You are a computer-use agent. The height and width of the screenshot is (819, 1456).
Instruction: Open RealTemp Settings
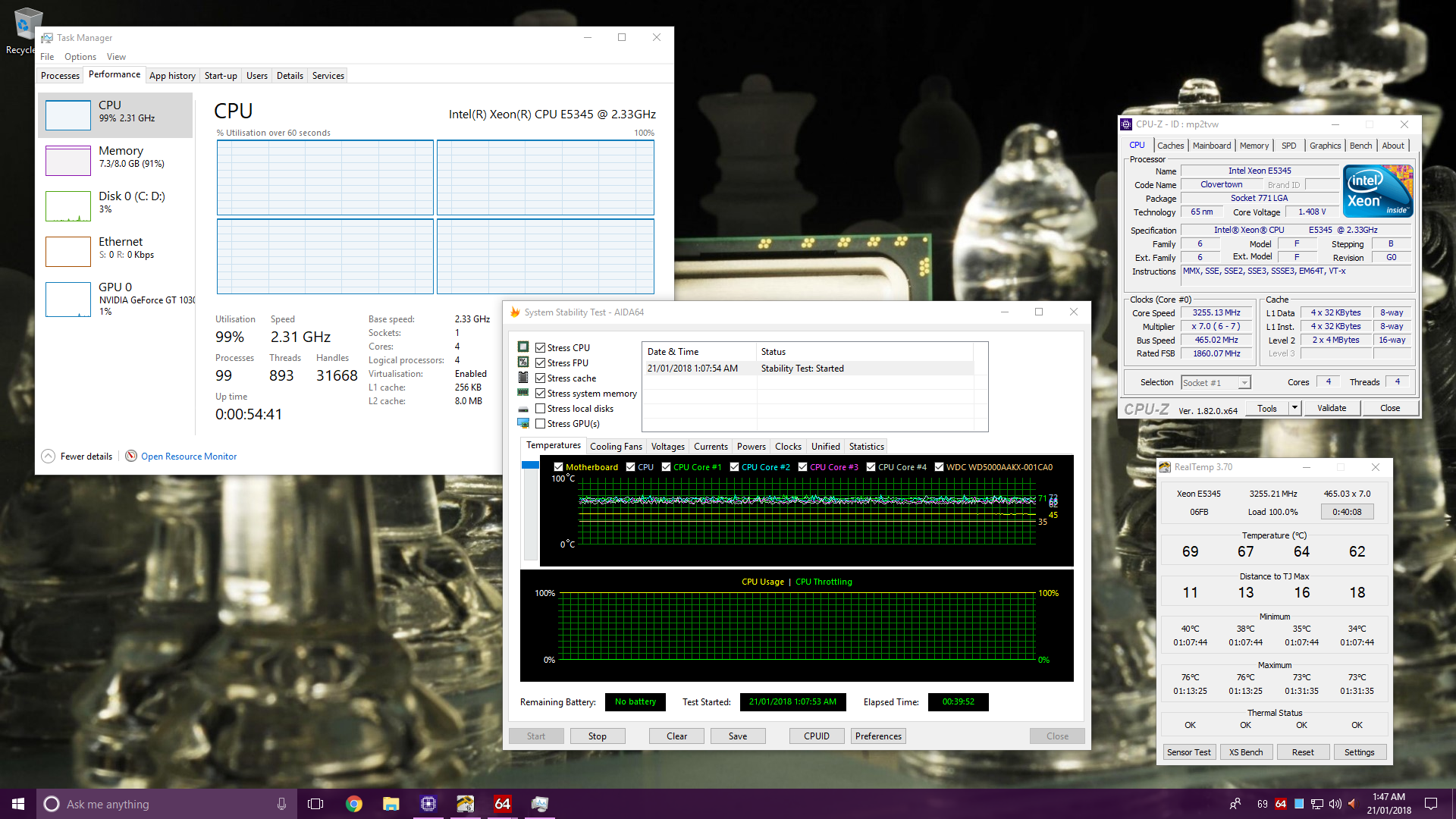(x=1359, y=752)
